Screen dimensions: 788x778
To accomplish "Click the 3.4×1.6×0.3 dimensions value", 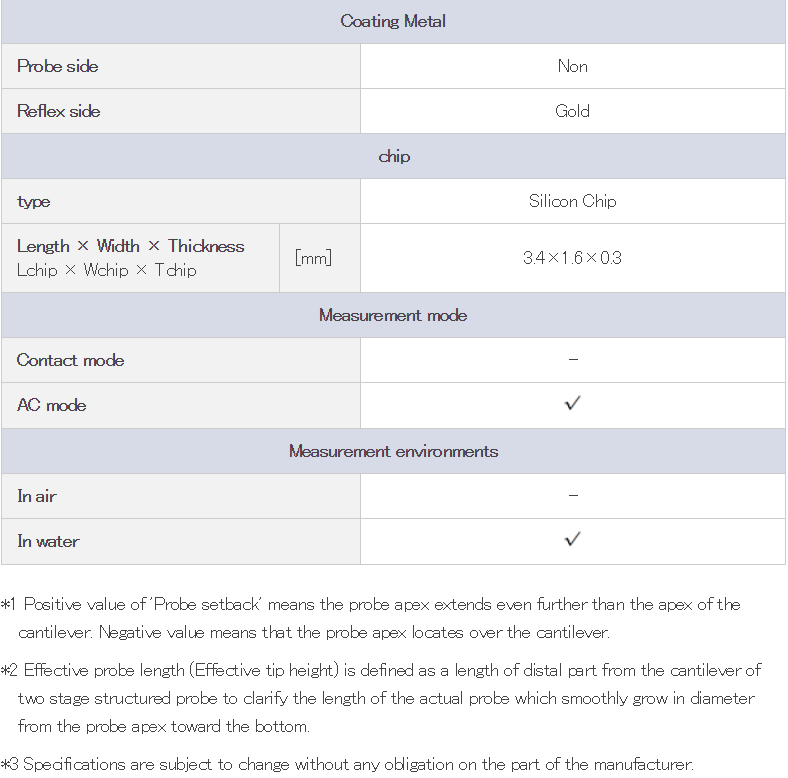I will tap(572, 258).
